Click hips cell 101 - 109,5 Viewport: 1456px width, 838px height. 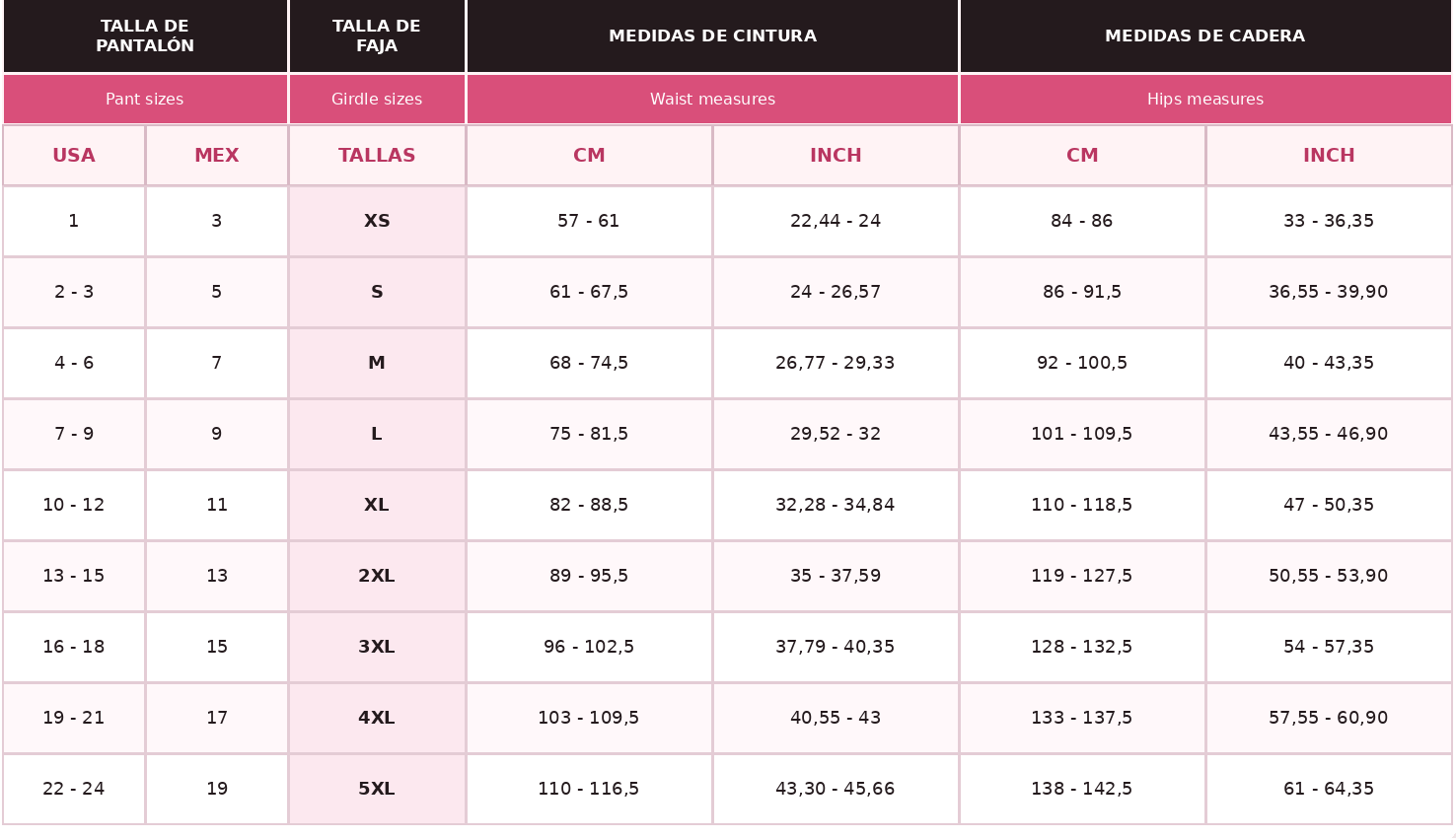click(1082, 435)
